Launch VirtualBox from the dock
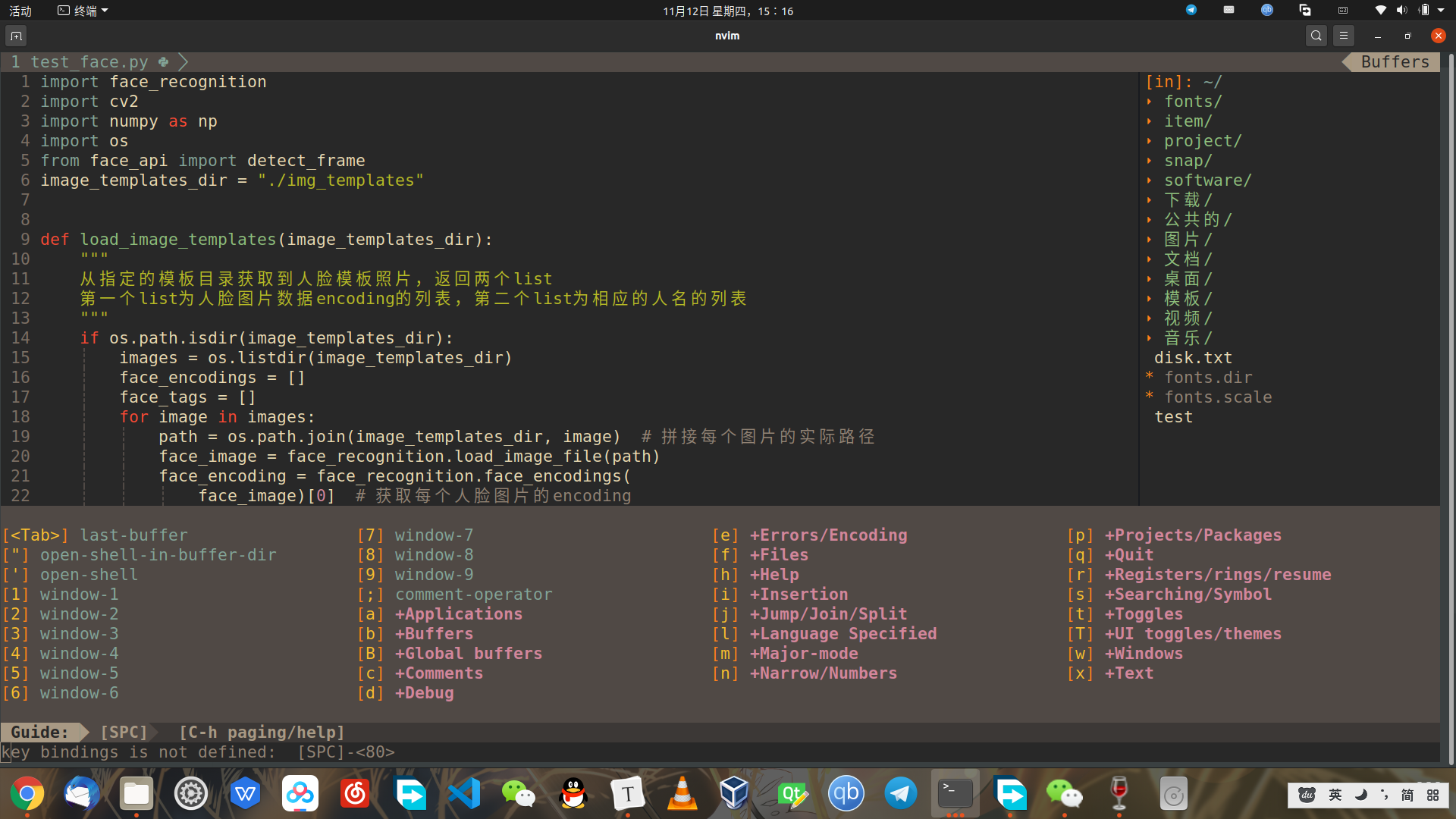The image size is (1456, 819). [734, 794]
